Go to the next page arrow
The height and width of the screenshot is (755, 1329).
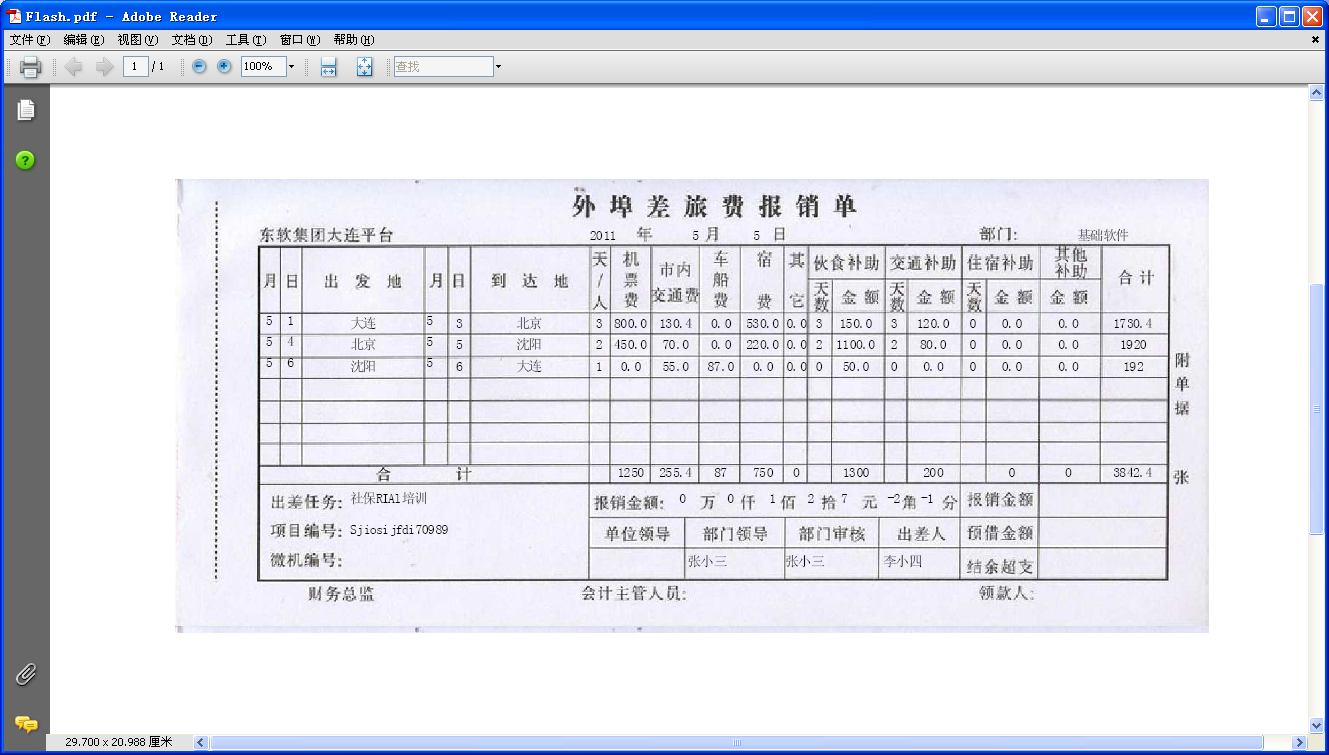coord(104,67)
